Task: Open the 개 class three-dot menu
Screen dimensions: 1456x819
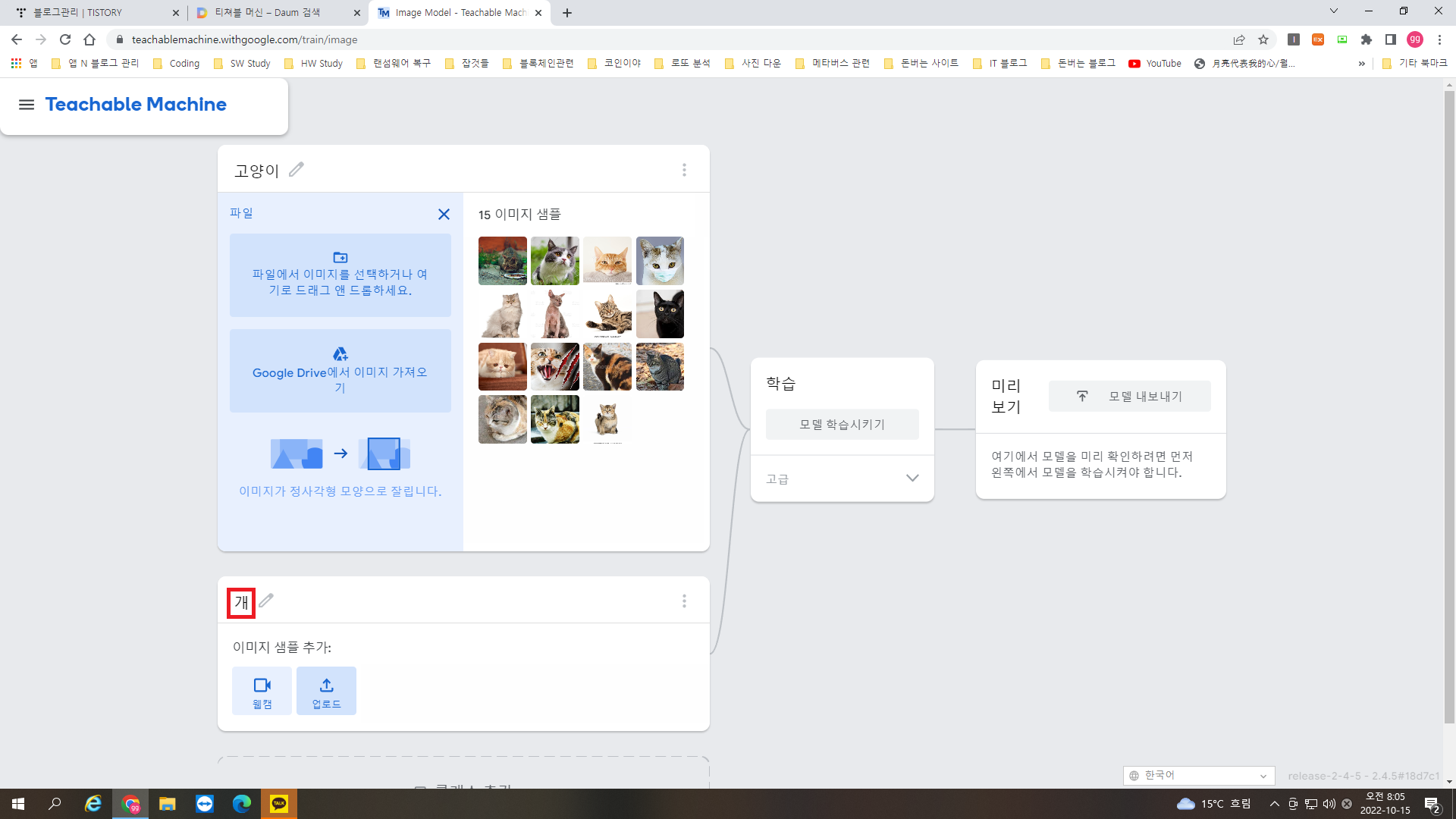Action: (684, 601)
